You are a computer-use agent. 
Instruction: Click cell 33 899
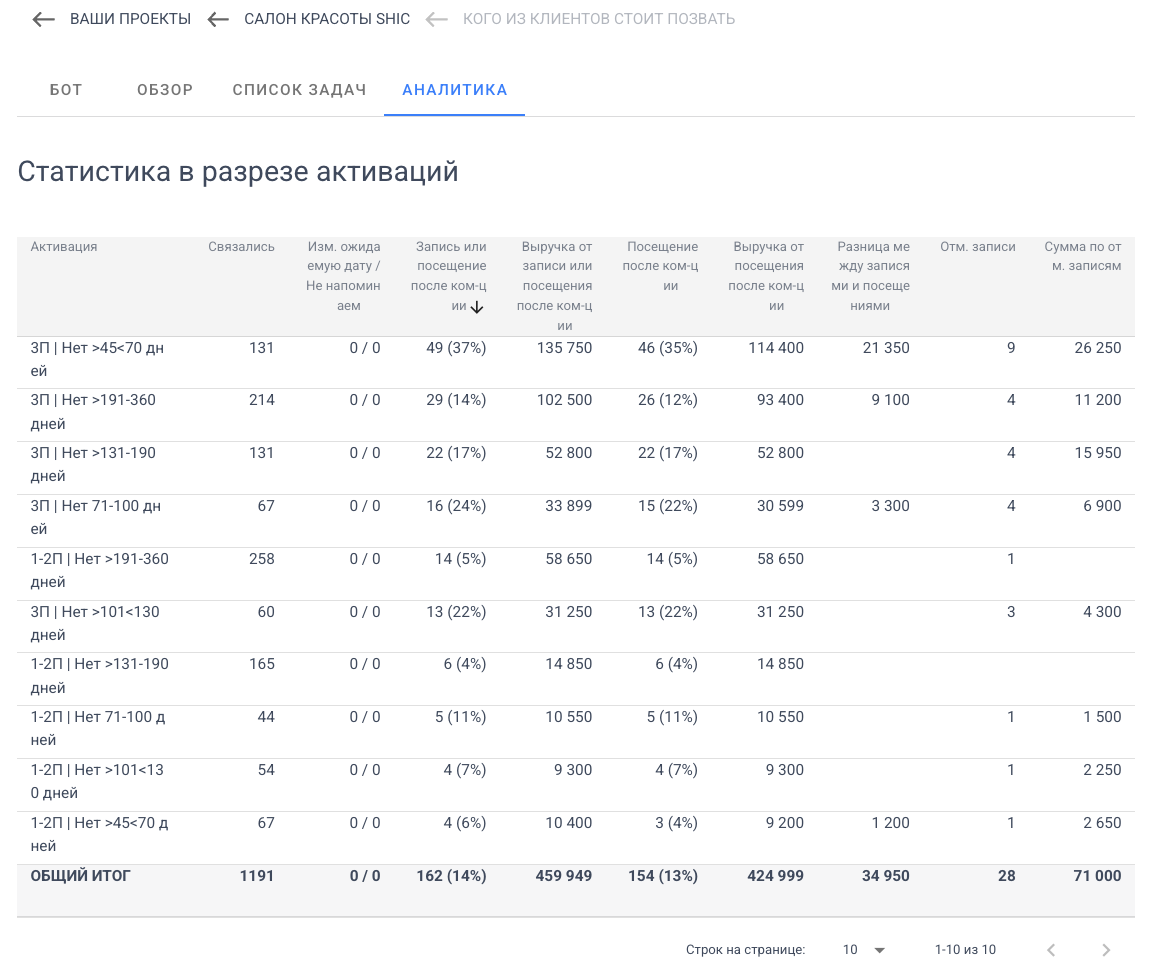point(568,506)
